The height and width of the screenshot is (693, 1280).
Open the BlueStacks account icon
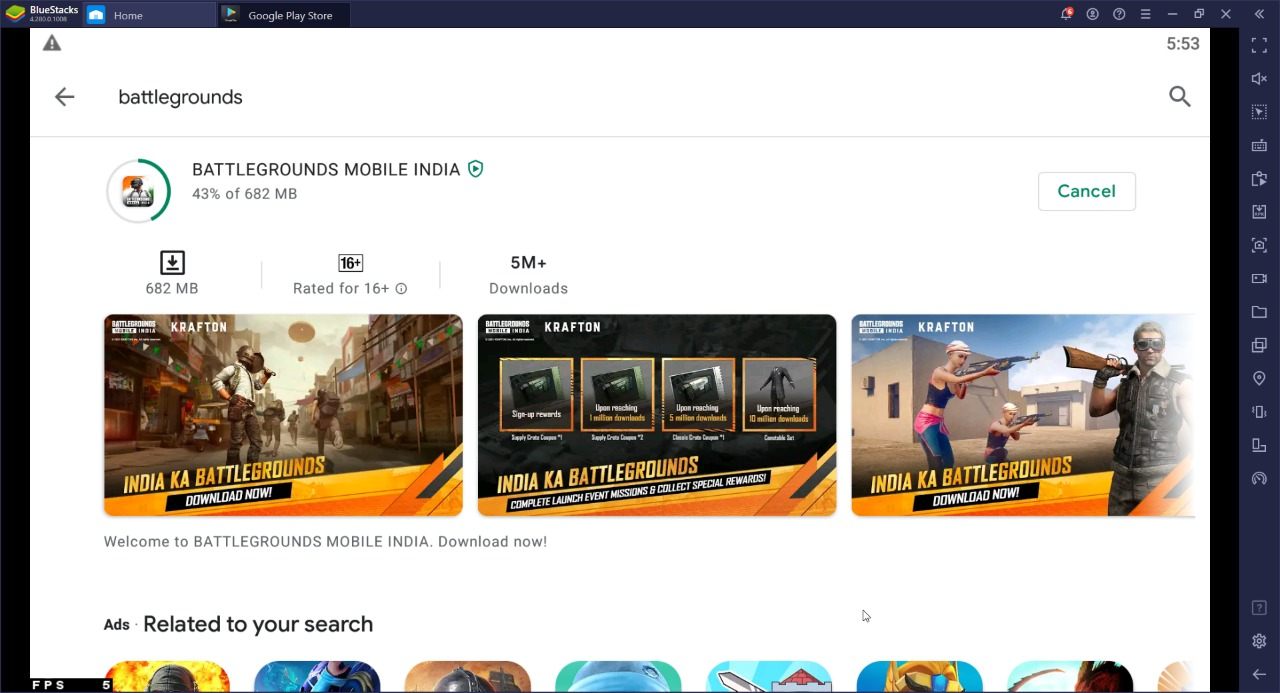[1093, 14]
